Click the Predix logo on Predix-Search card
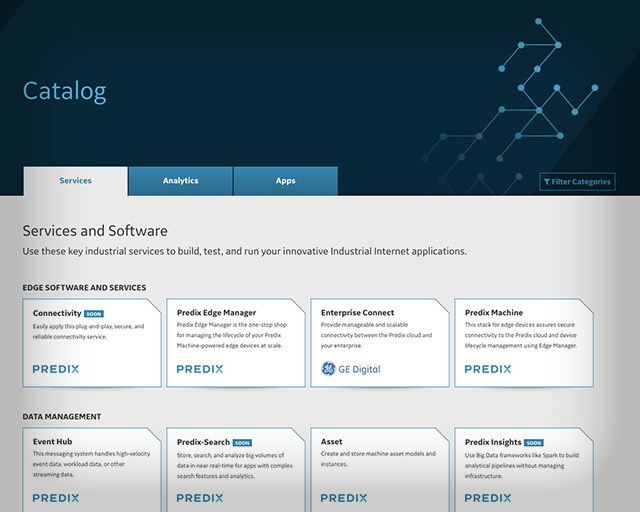This screenshot has width=640, height=512. [200, 498]
